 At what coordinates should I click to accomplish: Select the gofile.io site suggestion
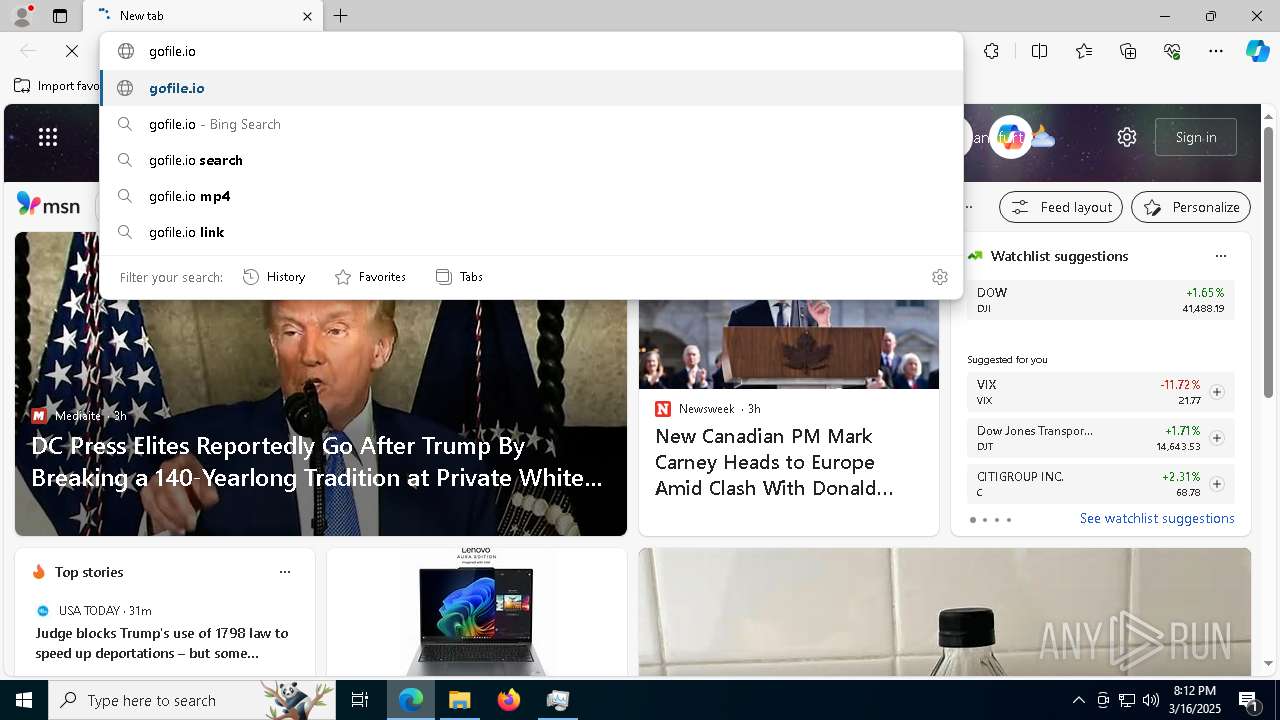point(531,88)
